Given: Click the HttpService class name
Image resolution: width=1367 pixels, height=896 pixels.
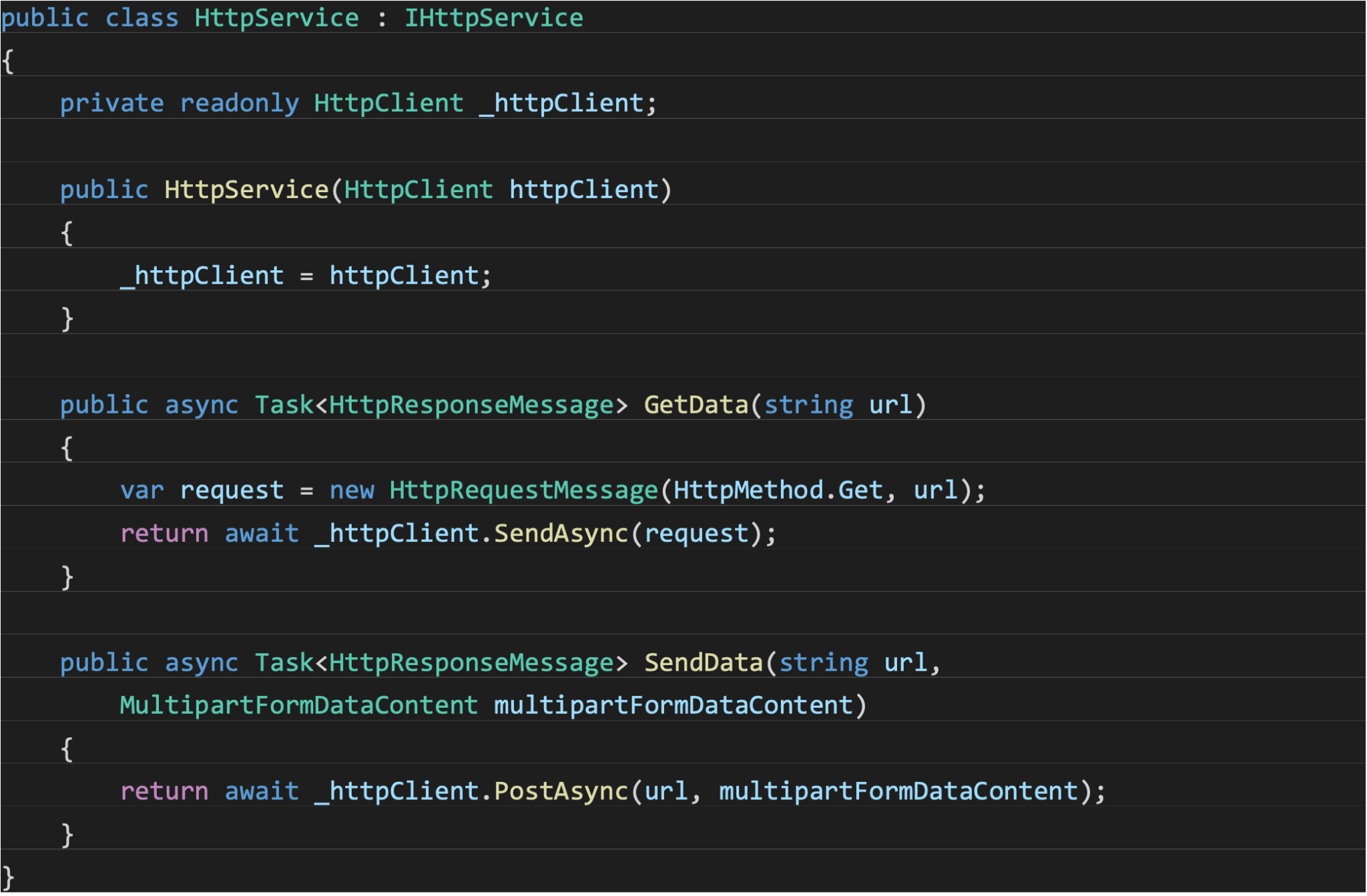Looking at the screenshot, I should pos(276,18).
